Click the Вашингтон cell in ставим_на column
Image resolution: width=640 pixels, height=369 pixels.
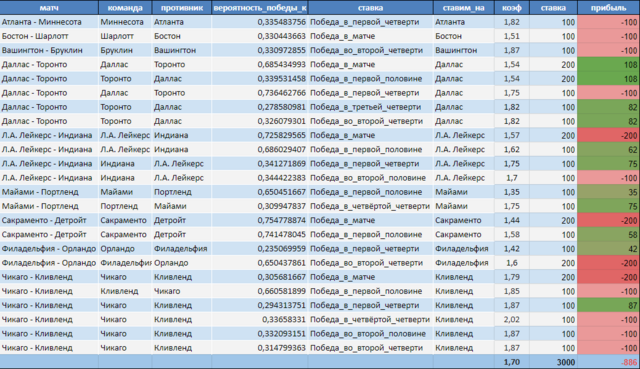point(463,50)
